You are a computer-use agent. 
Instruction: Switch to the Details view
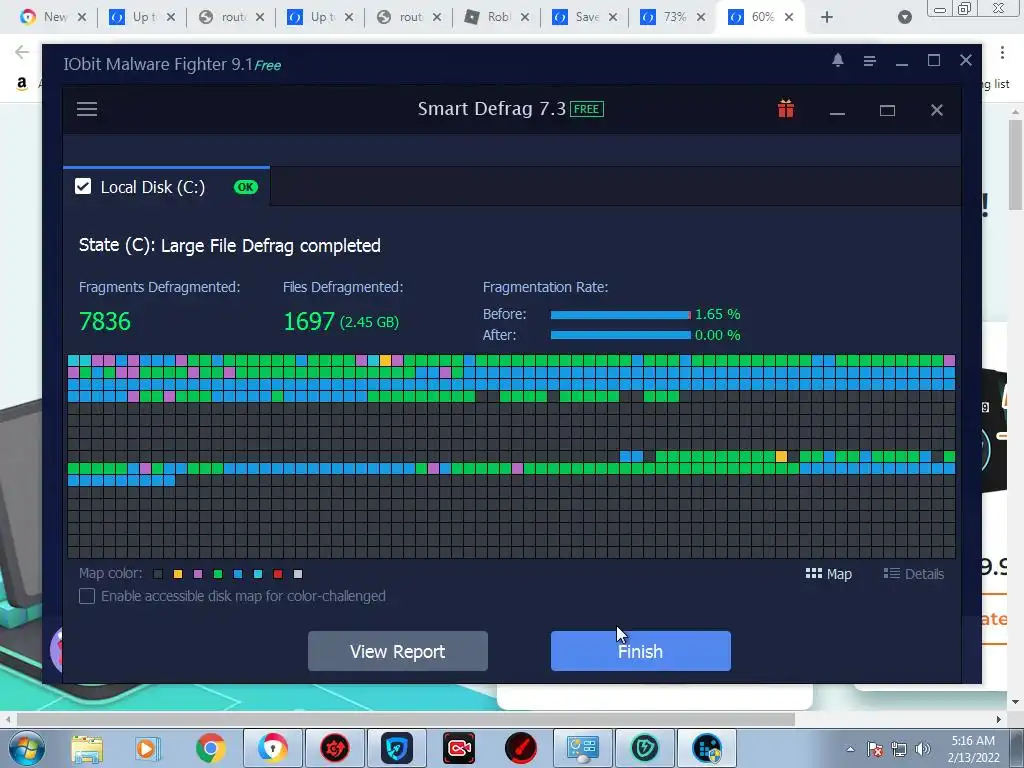[914, 574]
